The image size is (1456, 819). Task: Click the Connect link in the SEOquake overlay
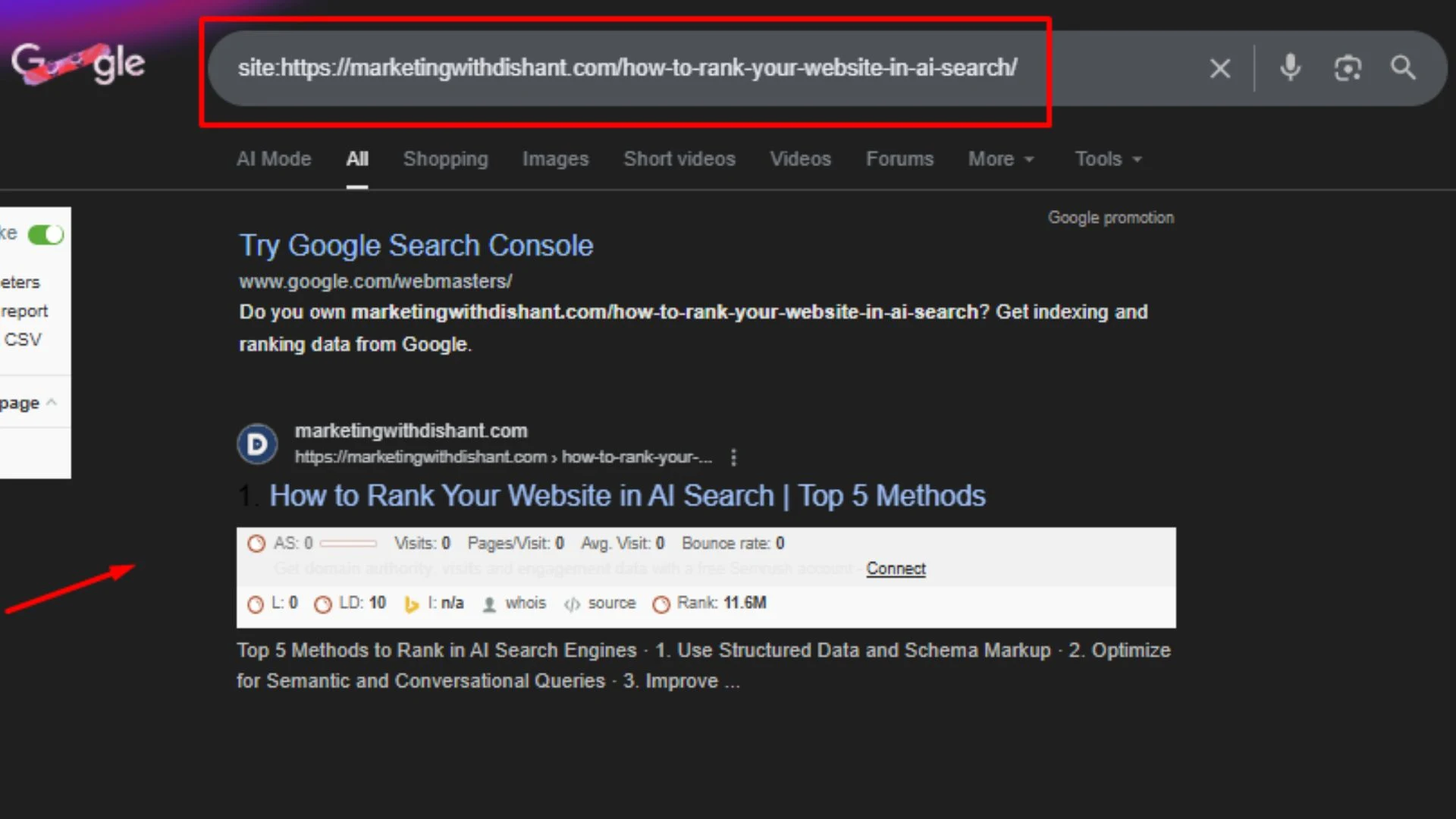[x=896, y=569]
